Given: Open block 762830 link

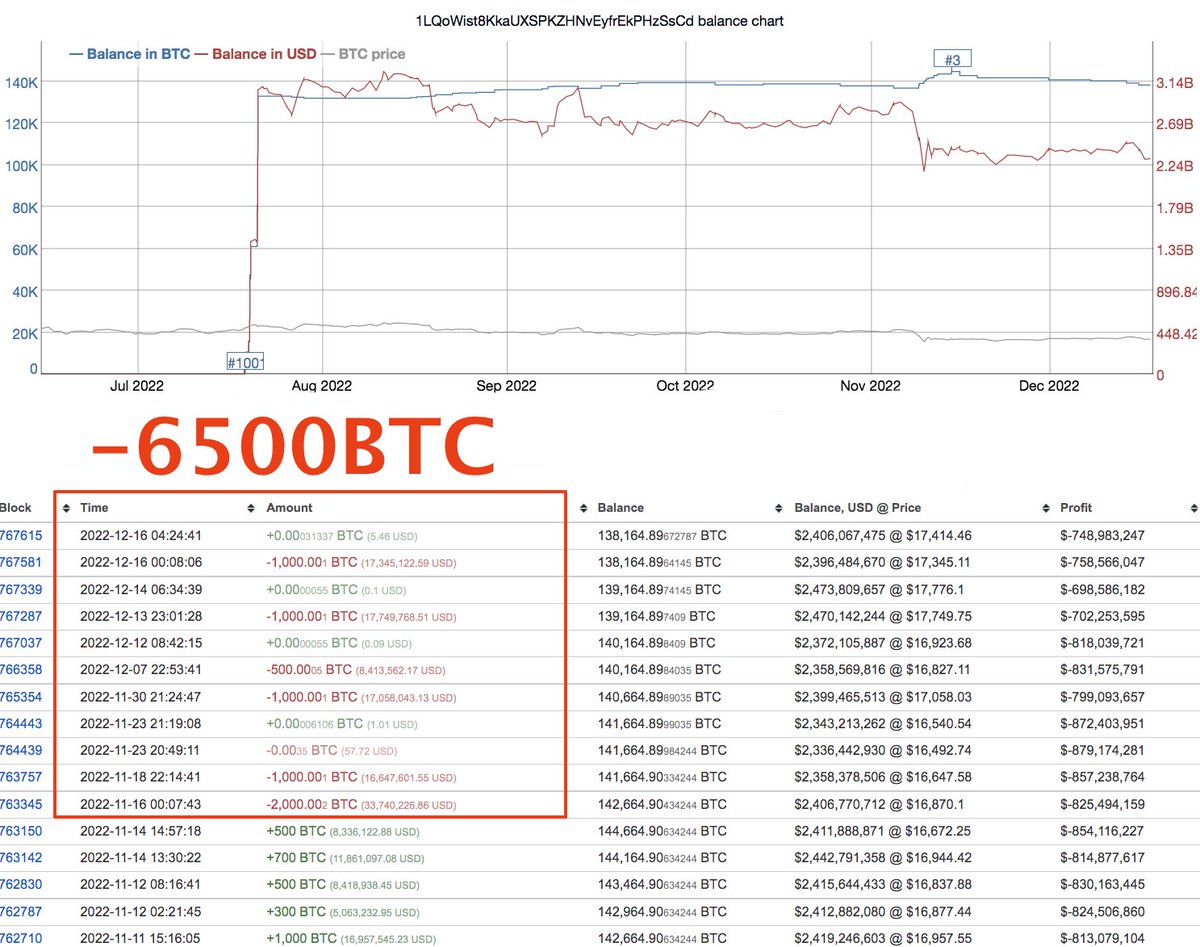Looking at the screenshot, I should 20,884.
